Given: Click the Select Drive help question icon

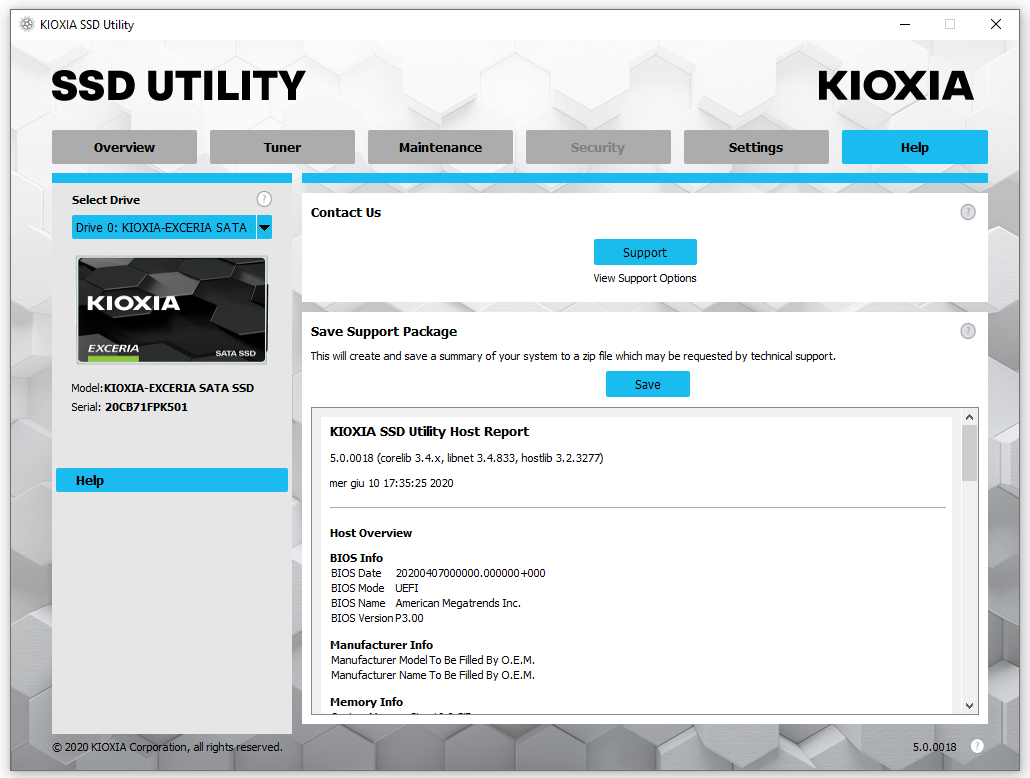Looking at the screenshot, I should click(264, 199).
